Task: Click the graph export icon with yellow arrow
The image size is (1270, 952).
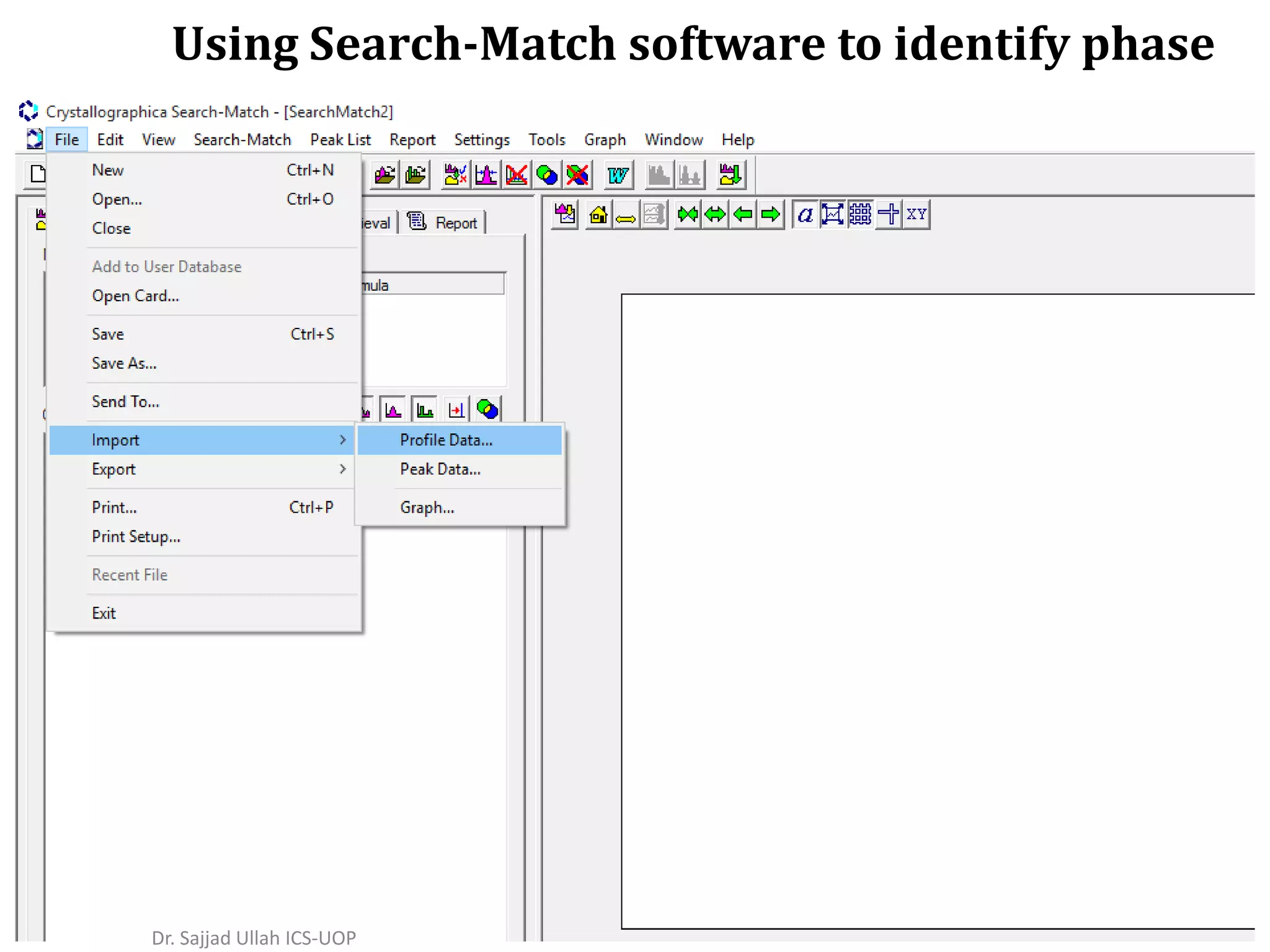Action: pos(565,215)
